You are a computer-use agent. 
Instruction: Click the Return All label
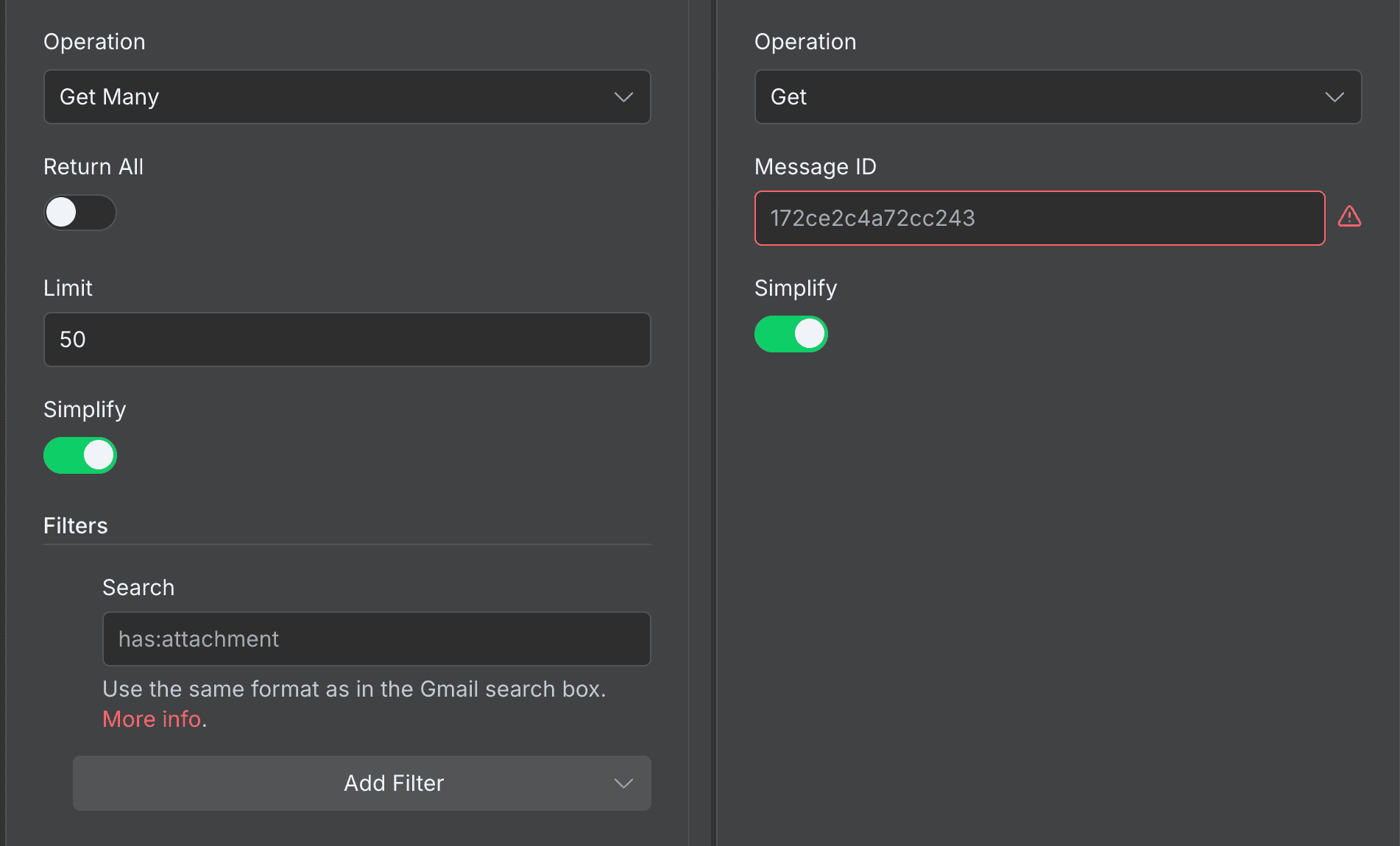click(x=93, y=166)
